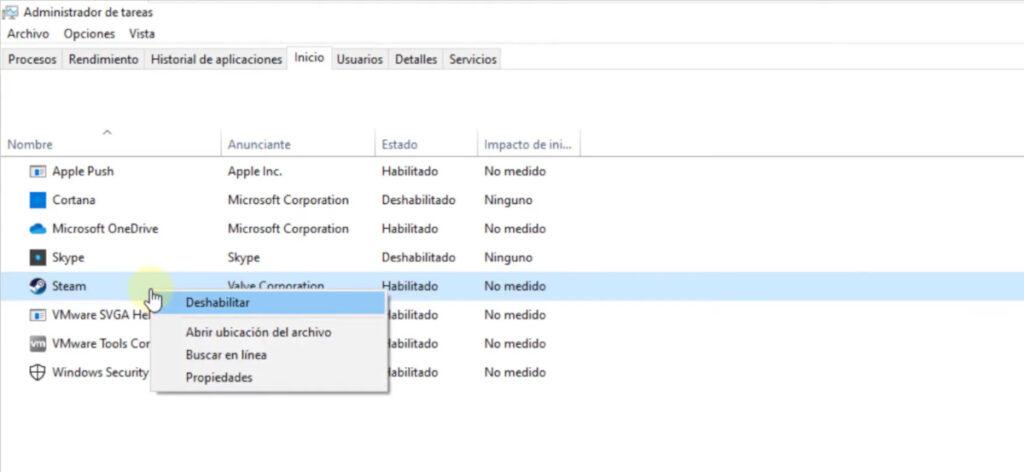Switch to the Procesos tab
This screenshot has height=472, width=1024.
click(x=32, y=59)
